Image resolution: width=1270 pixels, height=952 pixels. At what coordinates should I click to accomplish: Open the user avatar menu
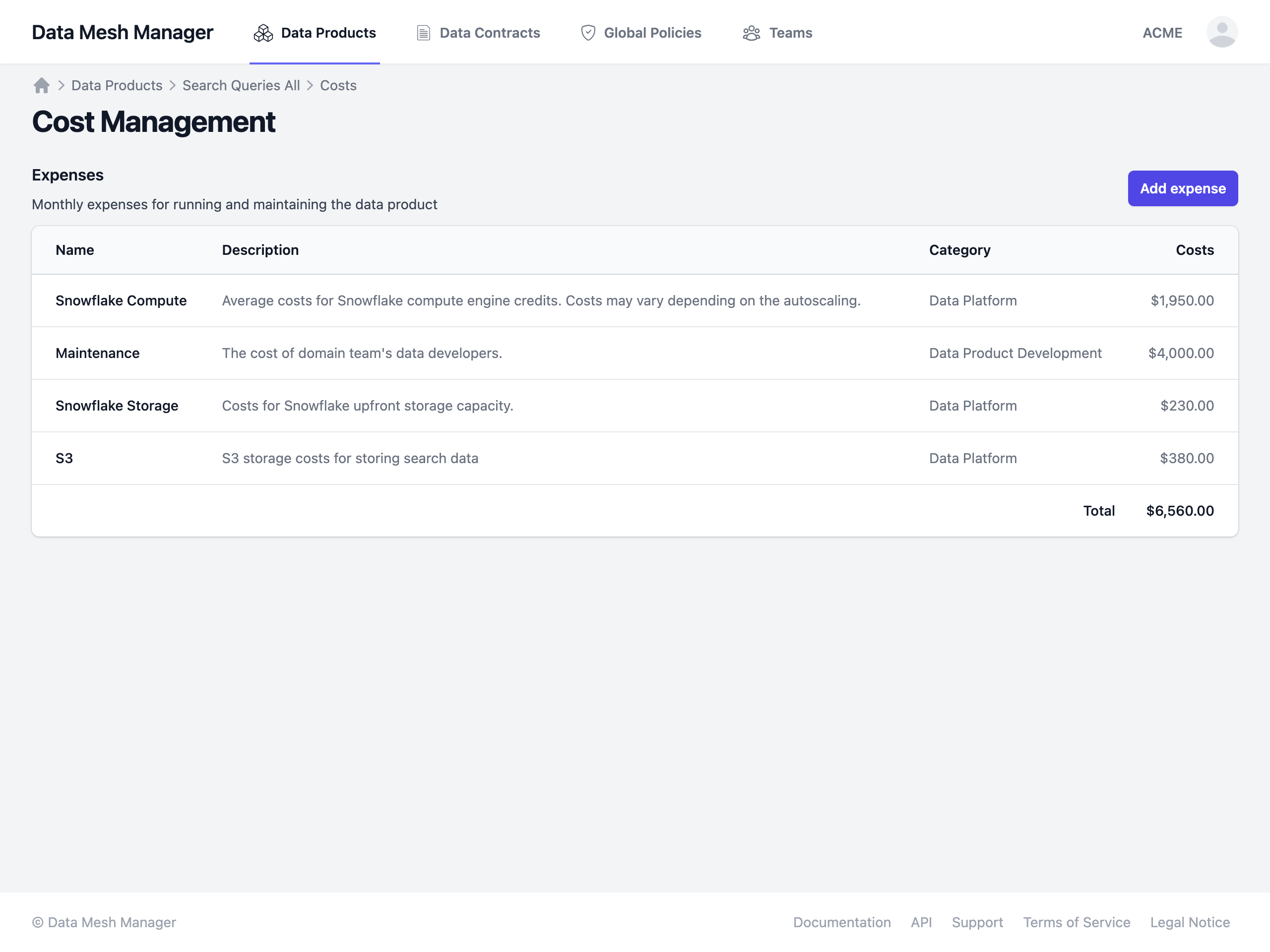click(1221, 32)
